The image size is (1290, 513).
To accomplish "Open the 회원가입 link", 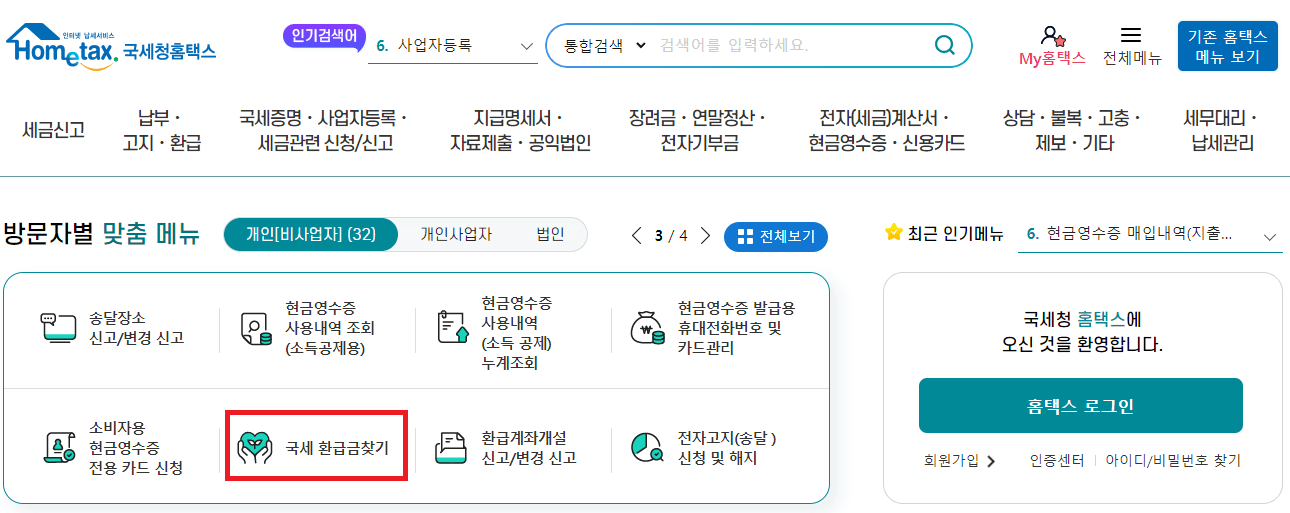I will coord(951,462).
